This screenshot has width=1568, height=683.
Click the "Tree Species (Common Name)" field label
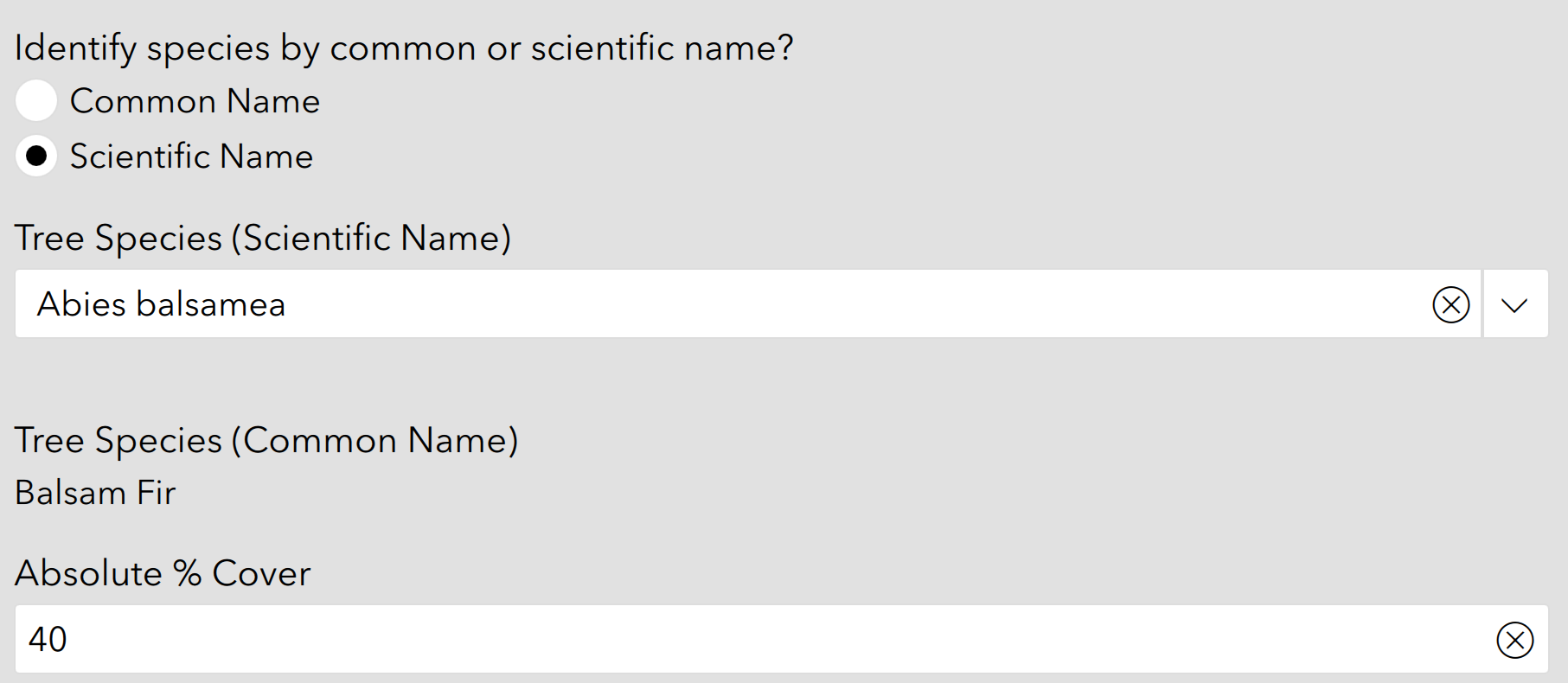266,440
